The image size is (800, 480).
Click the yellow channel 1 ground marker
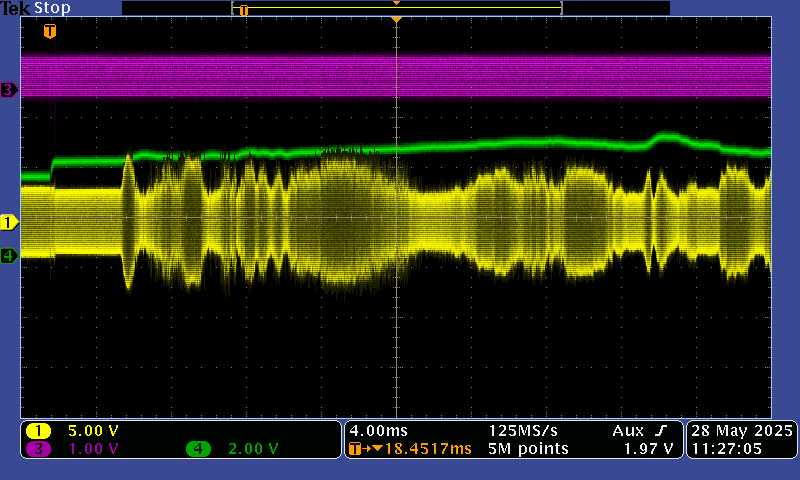click(9, 221)
